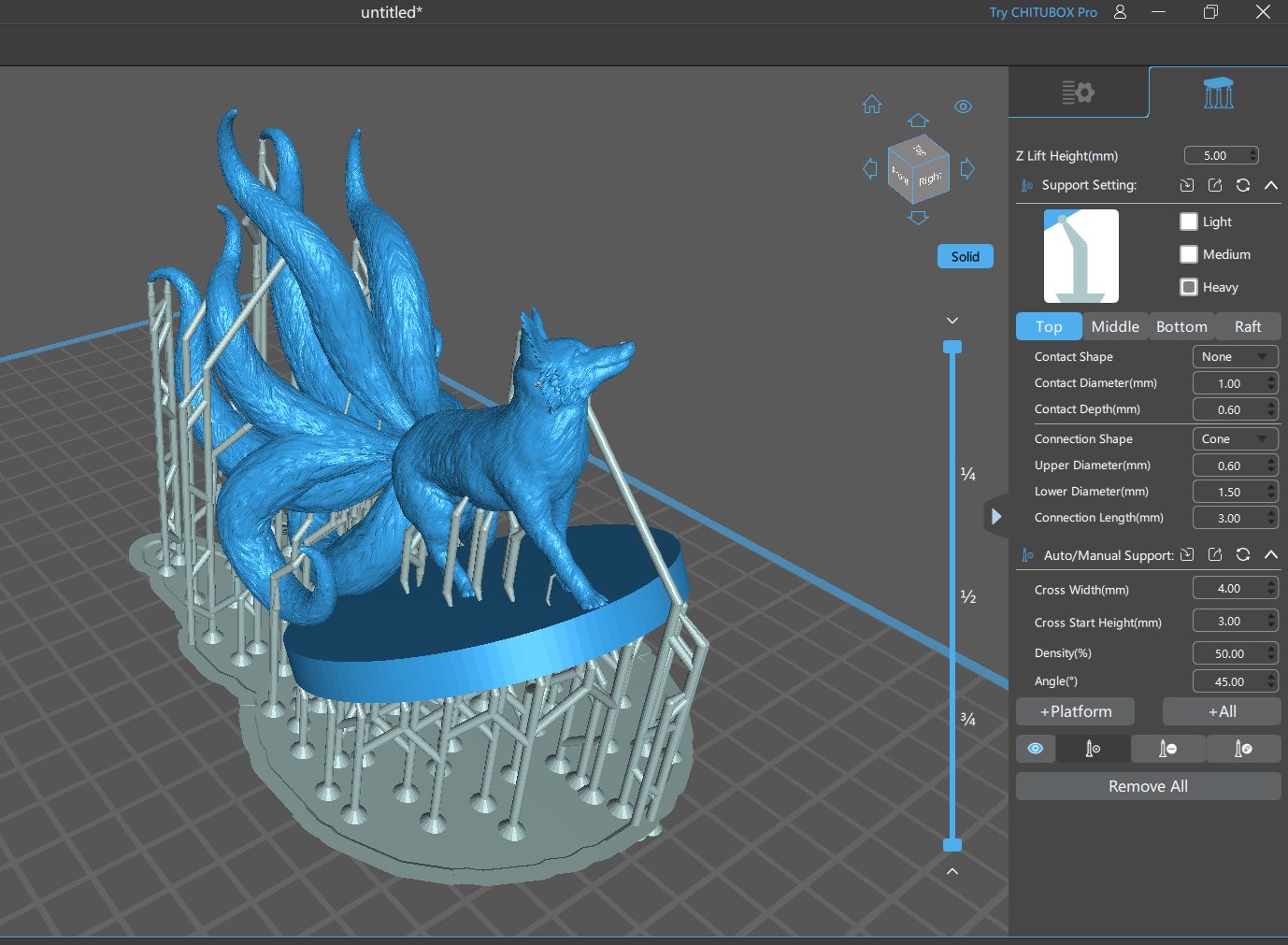Select the edit support tool icon
The width and height of the screenshot is (1288, 945).
[x=1243, y=749]
